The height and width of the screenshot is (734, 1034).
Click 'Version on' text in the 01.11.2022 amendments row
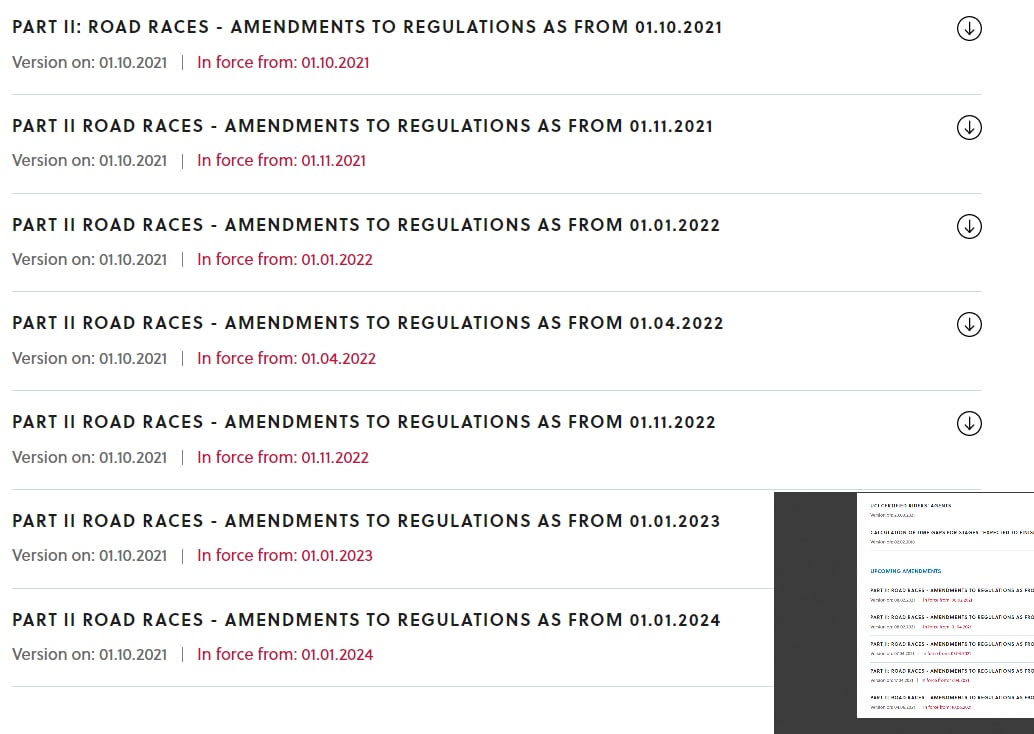(90, 458)
